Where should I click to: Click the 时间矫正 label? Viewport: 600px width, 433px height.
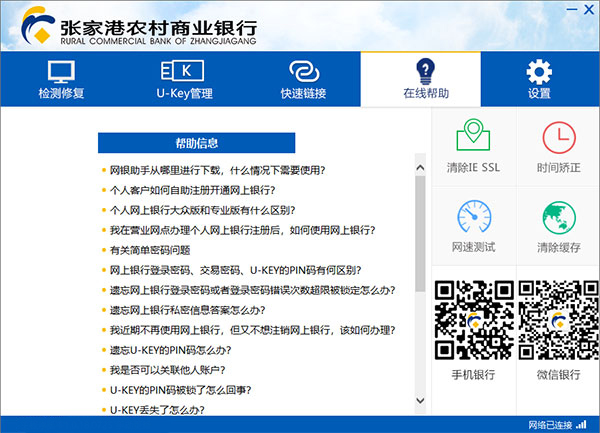559,168
